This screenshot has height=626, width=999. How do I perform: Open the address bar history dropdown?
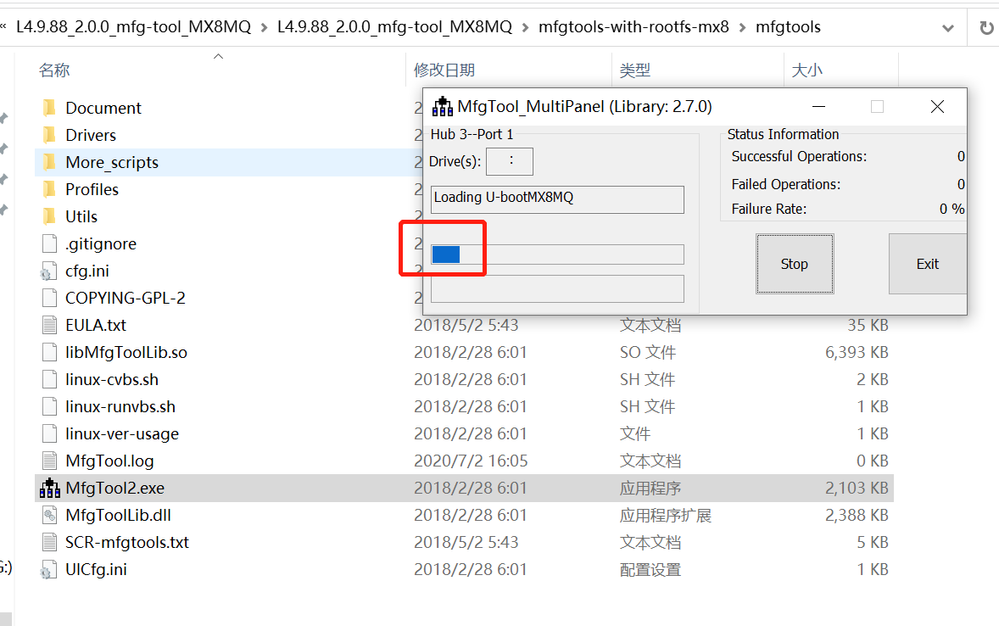click(948, 28)
